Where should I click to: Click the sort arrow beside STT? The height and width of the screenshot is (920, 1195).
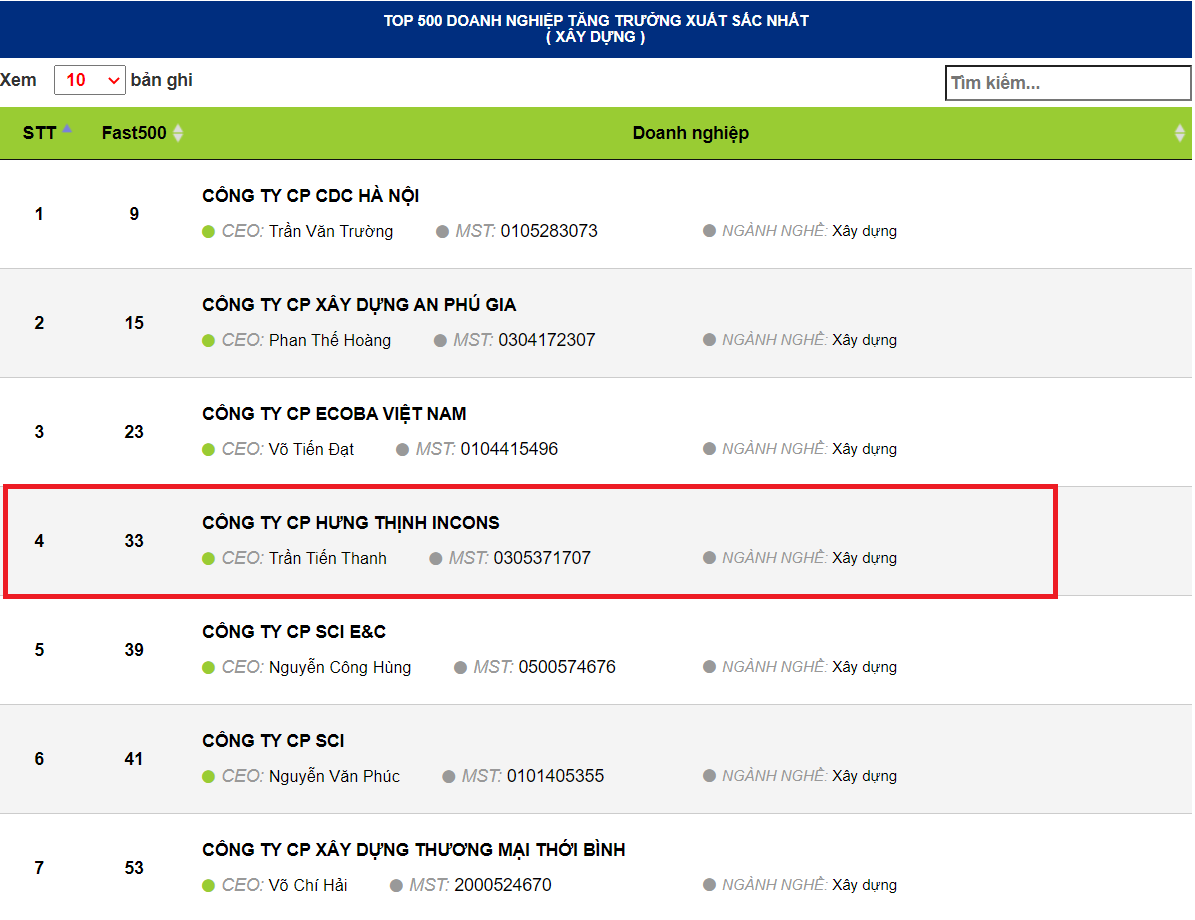click(x=67, y=129)
